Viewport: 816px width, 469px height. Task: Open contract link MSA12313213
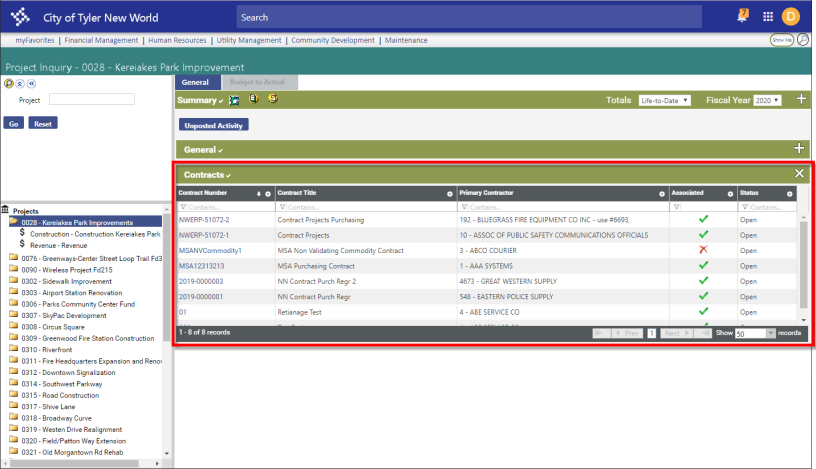click(x=201, y=266)
